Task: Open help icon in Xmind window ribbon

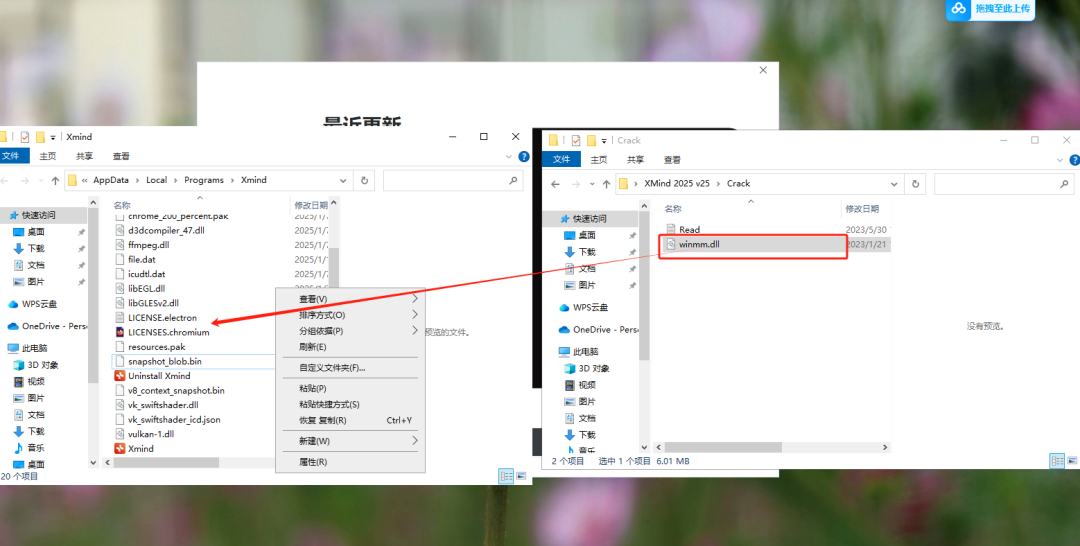Action: [523, 156]
